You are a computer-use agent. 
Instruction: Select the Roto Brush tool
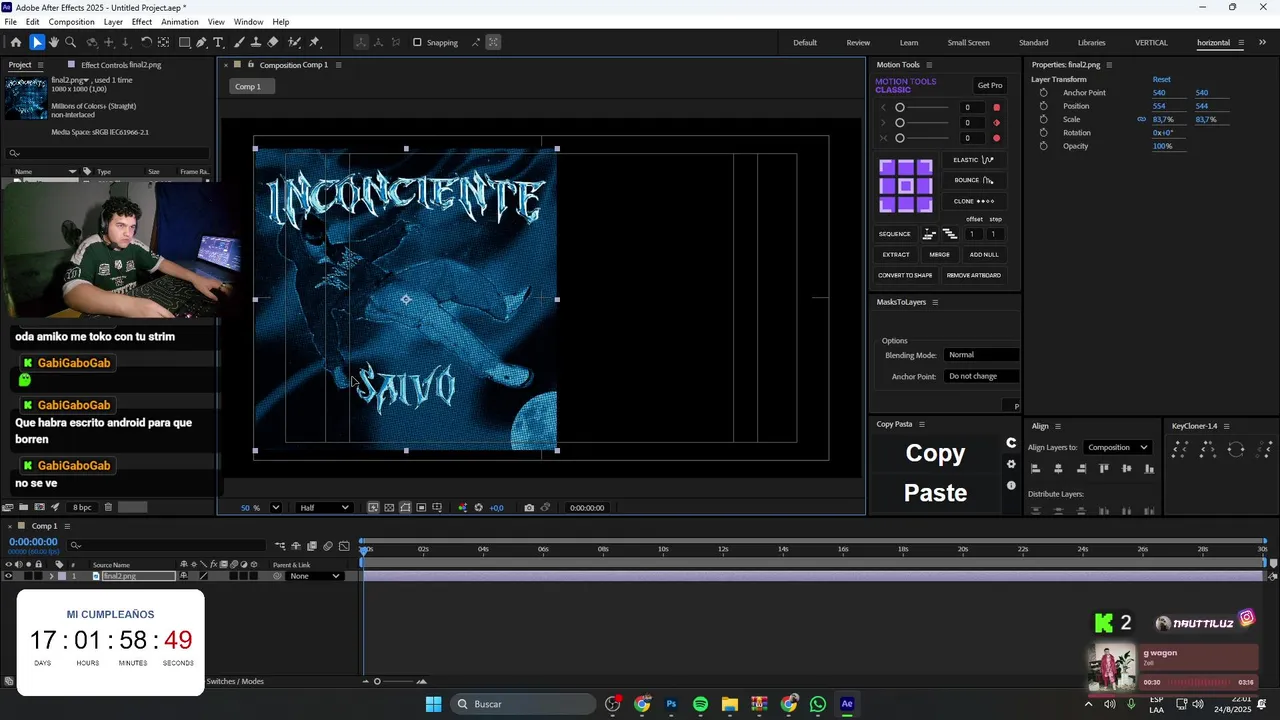[x=294, y=42]
